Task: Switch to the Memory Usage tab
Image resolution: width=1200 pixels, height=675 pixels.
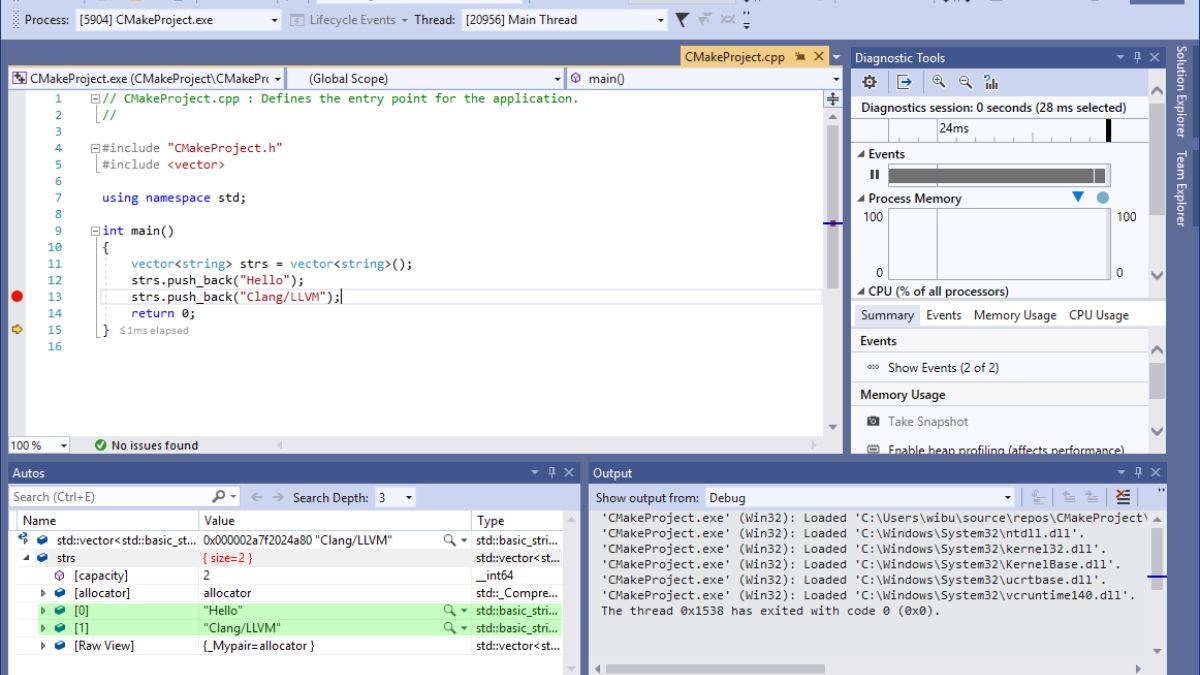Action: pyautogui.click(x=1014, y=315)
